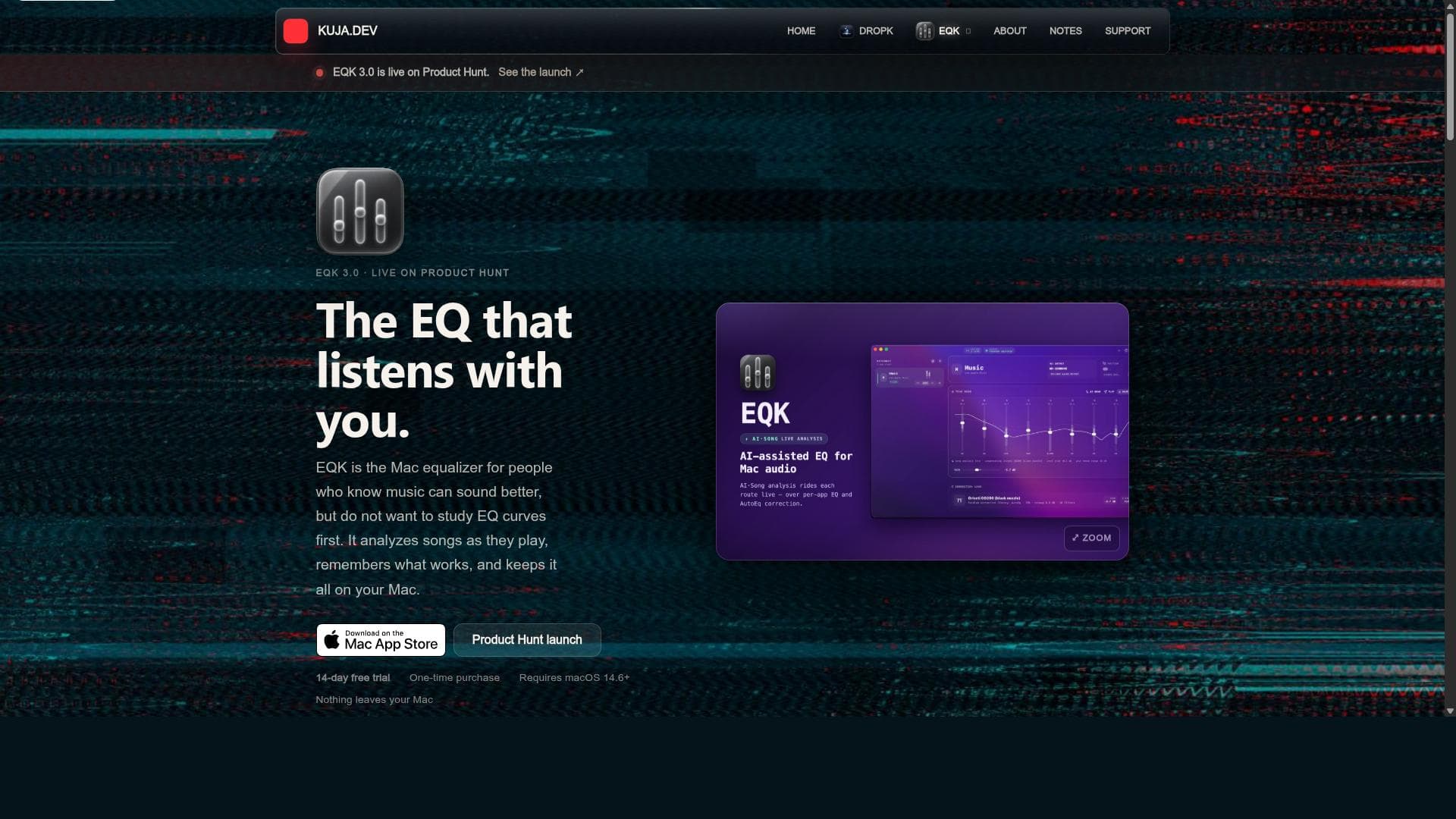Click the red KUJA.DEV logo square

(296, 31)
